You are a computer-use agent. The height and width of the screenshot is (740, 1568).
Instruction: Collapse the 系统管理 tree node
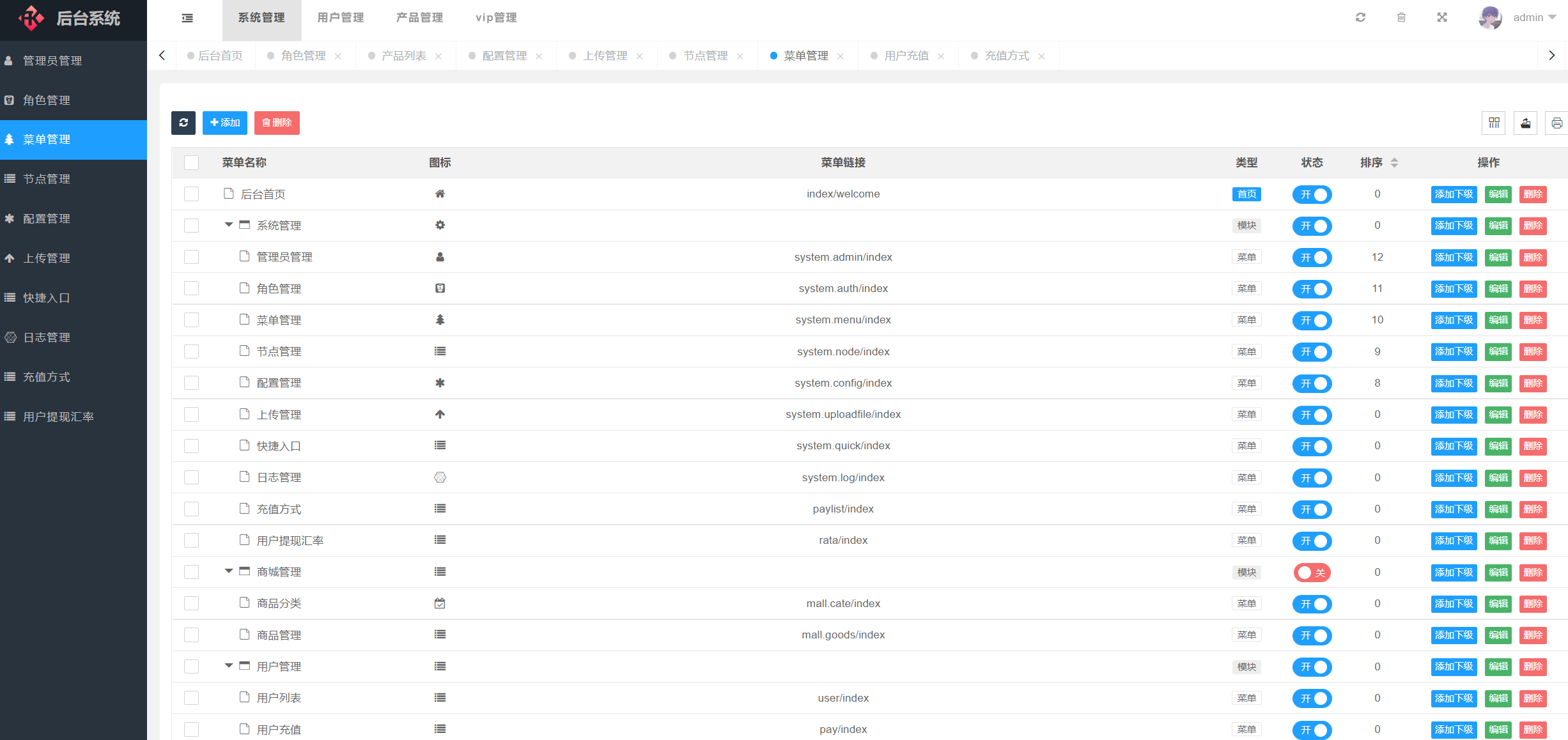pos(228,225)
